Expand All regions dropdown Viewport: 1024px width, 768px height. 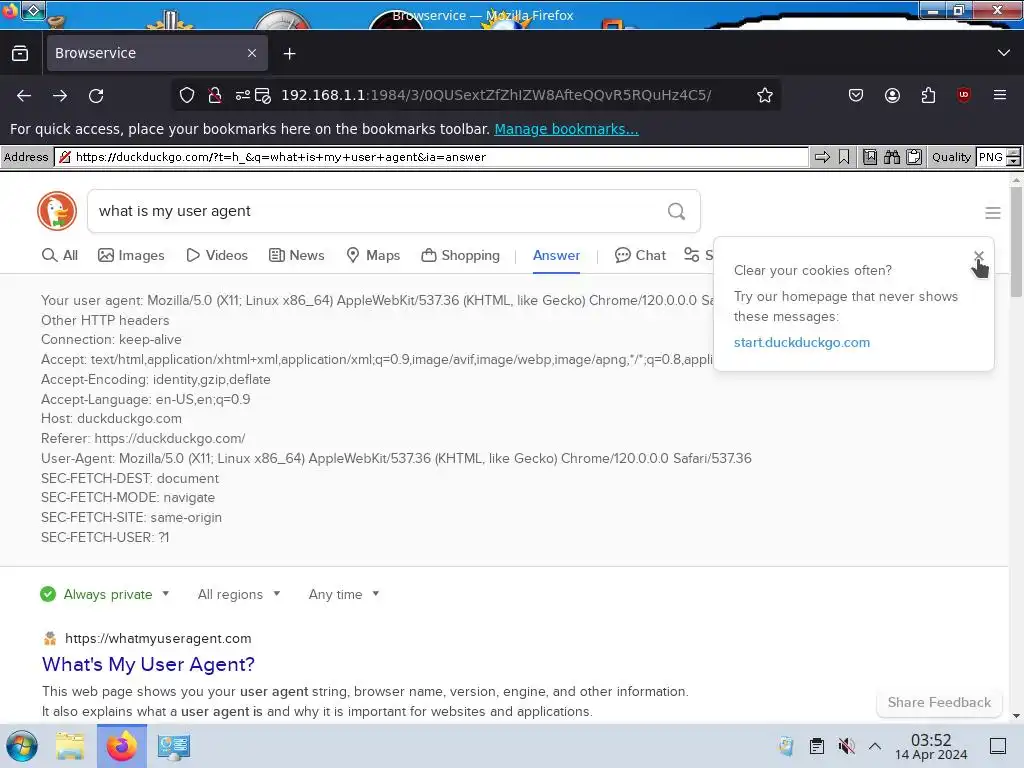239,594
